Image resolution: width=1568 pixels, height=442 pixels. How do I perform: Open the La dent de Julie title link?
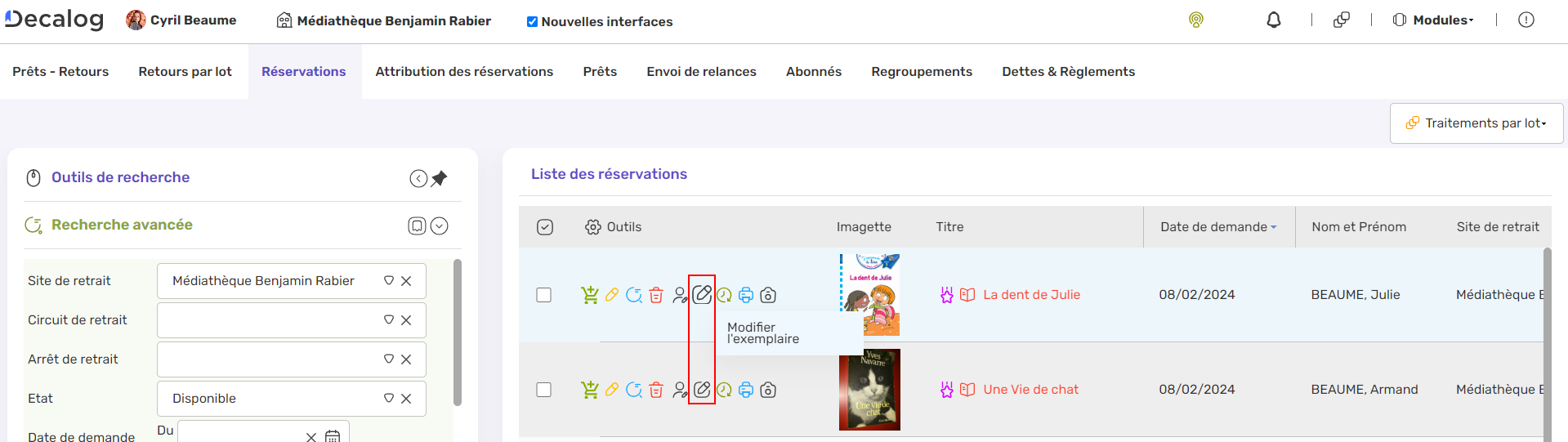[x=1031, y=295]
